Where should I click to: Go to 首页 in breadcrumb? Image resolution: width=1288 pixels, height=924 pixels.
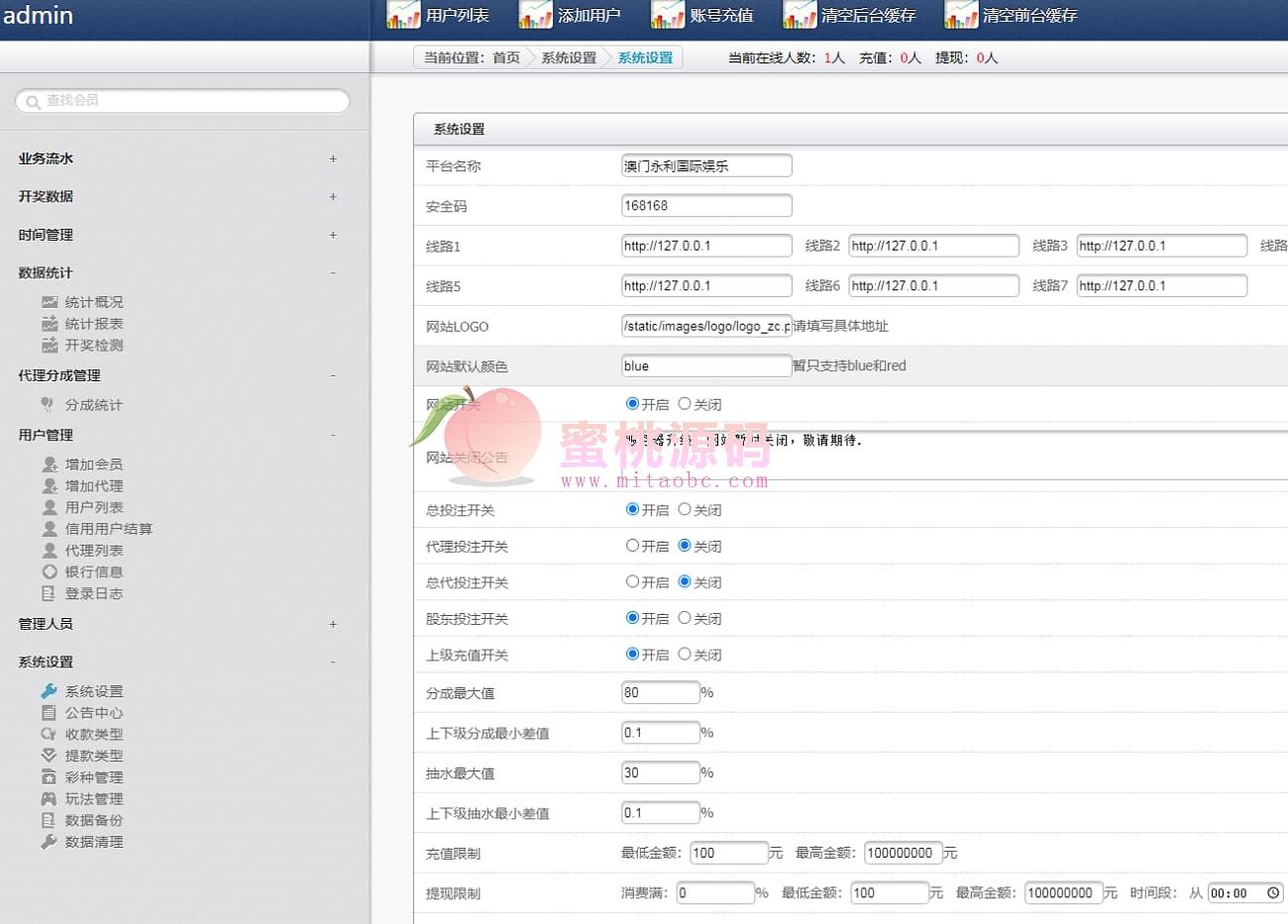click(x=506, y=57)
